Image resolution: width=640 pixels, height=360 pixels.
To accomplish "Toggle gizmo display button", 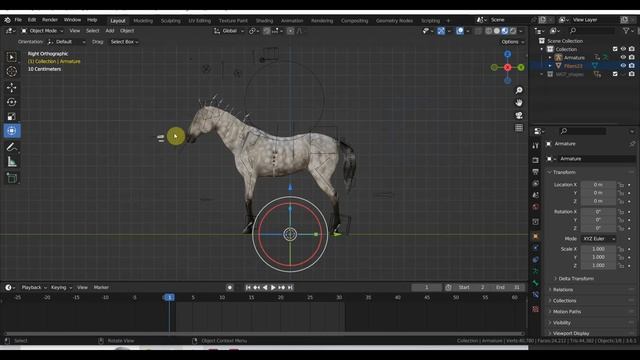I will (441, 31).
